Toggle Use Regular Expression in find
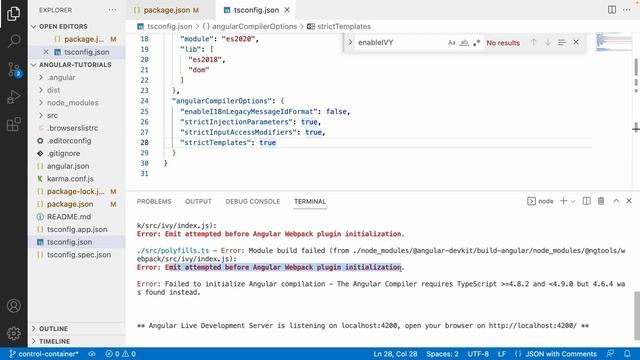640x360 pixels. (x=476, y=42)
